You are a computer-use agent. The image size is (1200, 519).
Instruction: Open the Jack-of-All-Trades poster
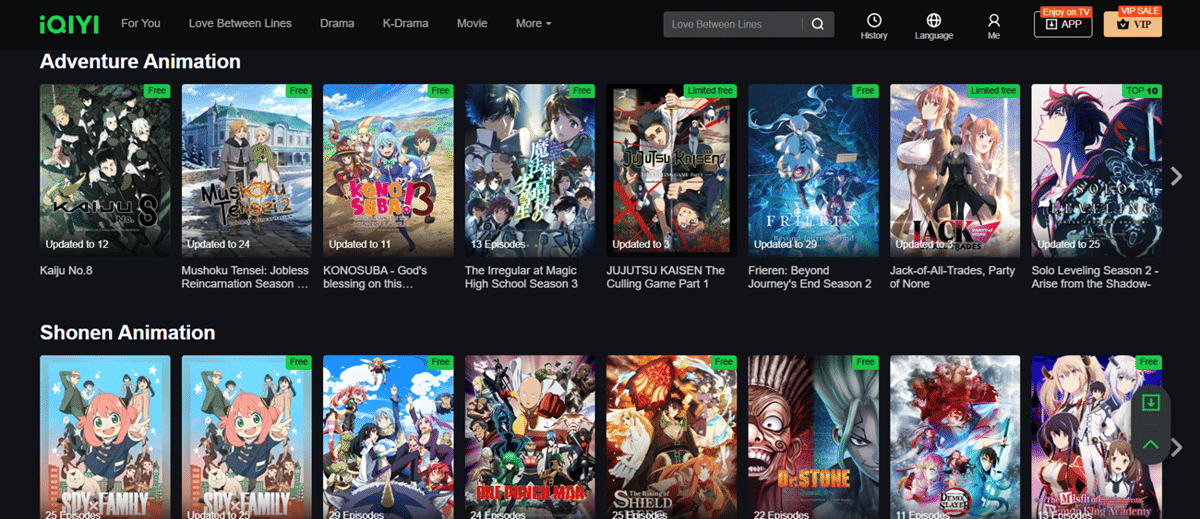[x=955, y=170]
